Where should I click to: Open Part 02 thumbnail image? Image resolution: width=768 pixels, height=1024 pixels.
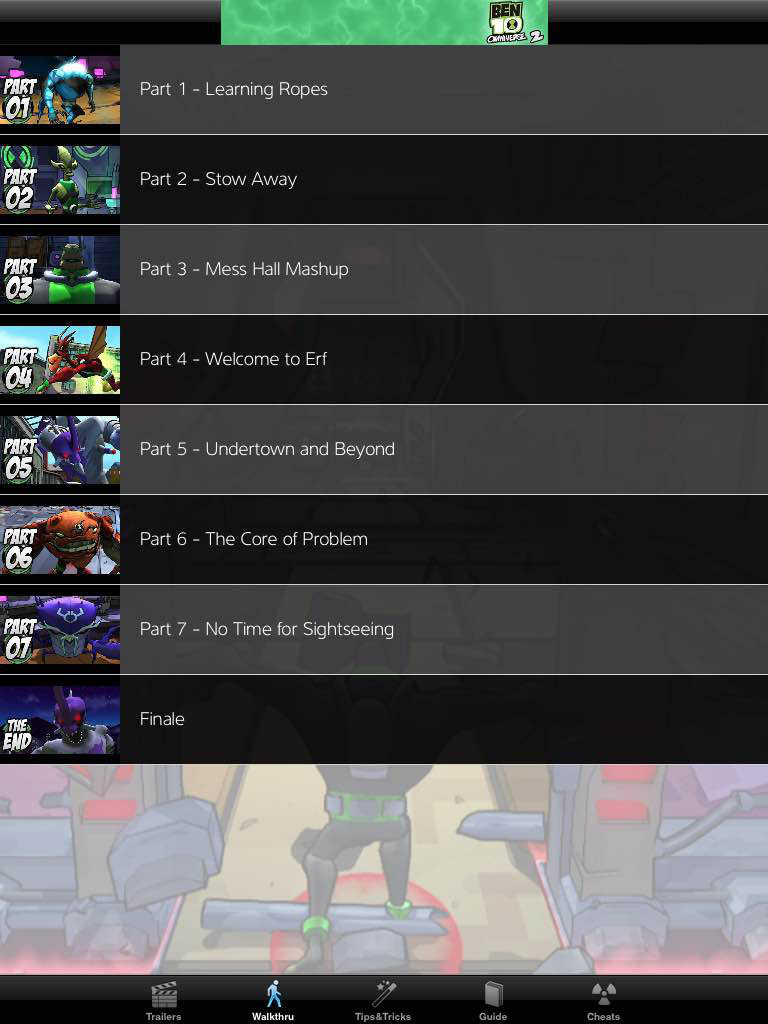click(60, 180)
